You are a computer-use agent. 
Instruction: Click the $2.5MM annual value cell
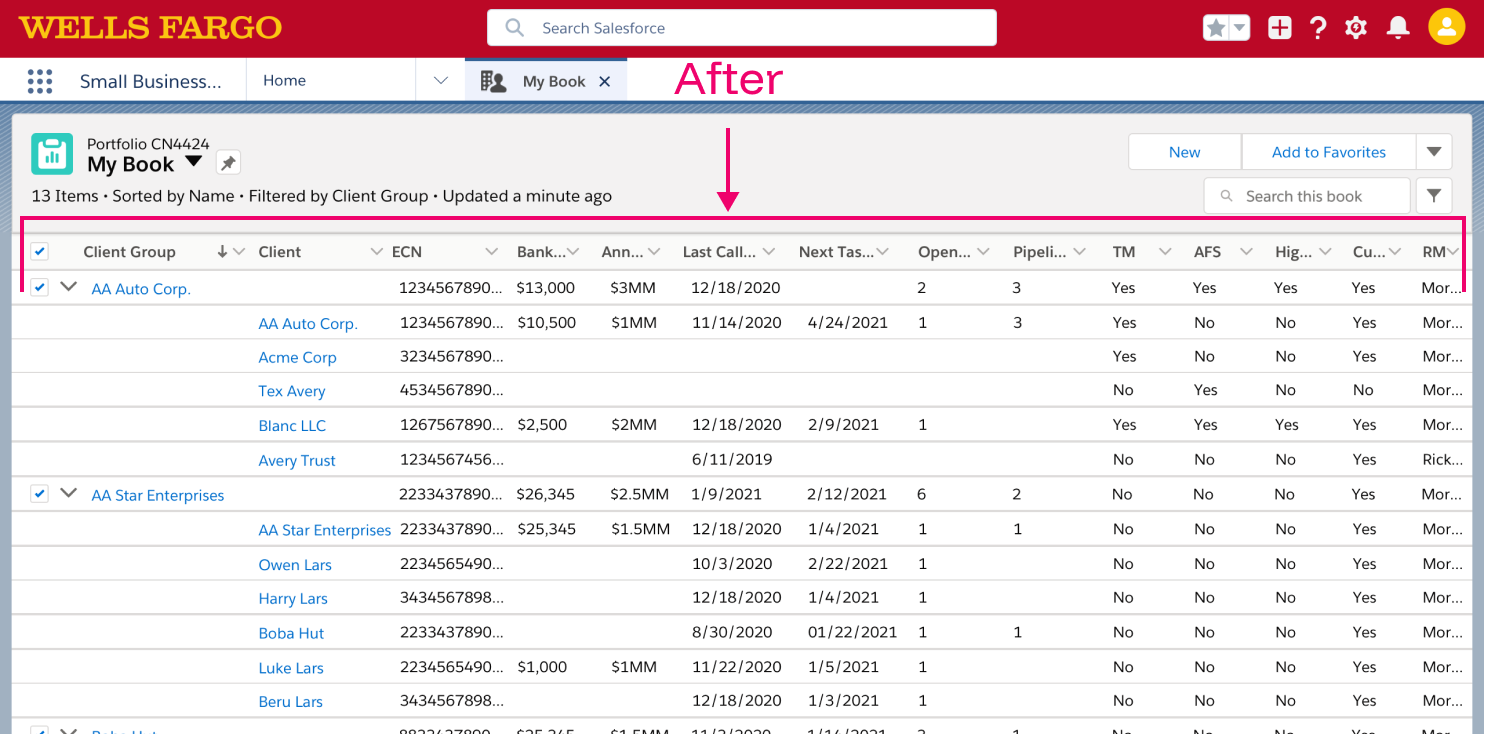639,494
